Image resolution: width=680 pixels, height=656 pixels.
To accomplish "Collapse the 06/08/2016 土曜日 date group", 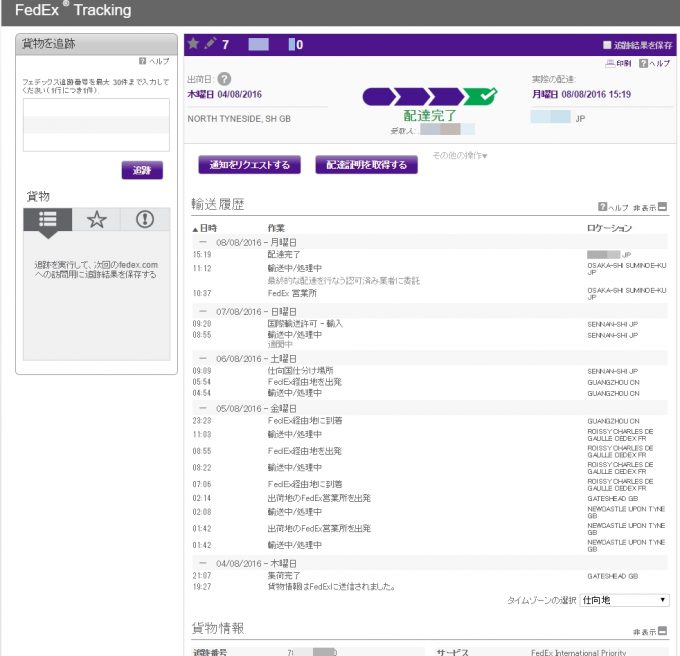I will click(x=203, y=359).
